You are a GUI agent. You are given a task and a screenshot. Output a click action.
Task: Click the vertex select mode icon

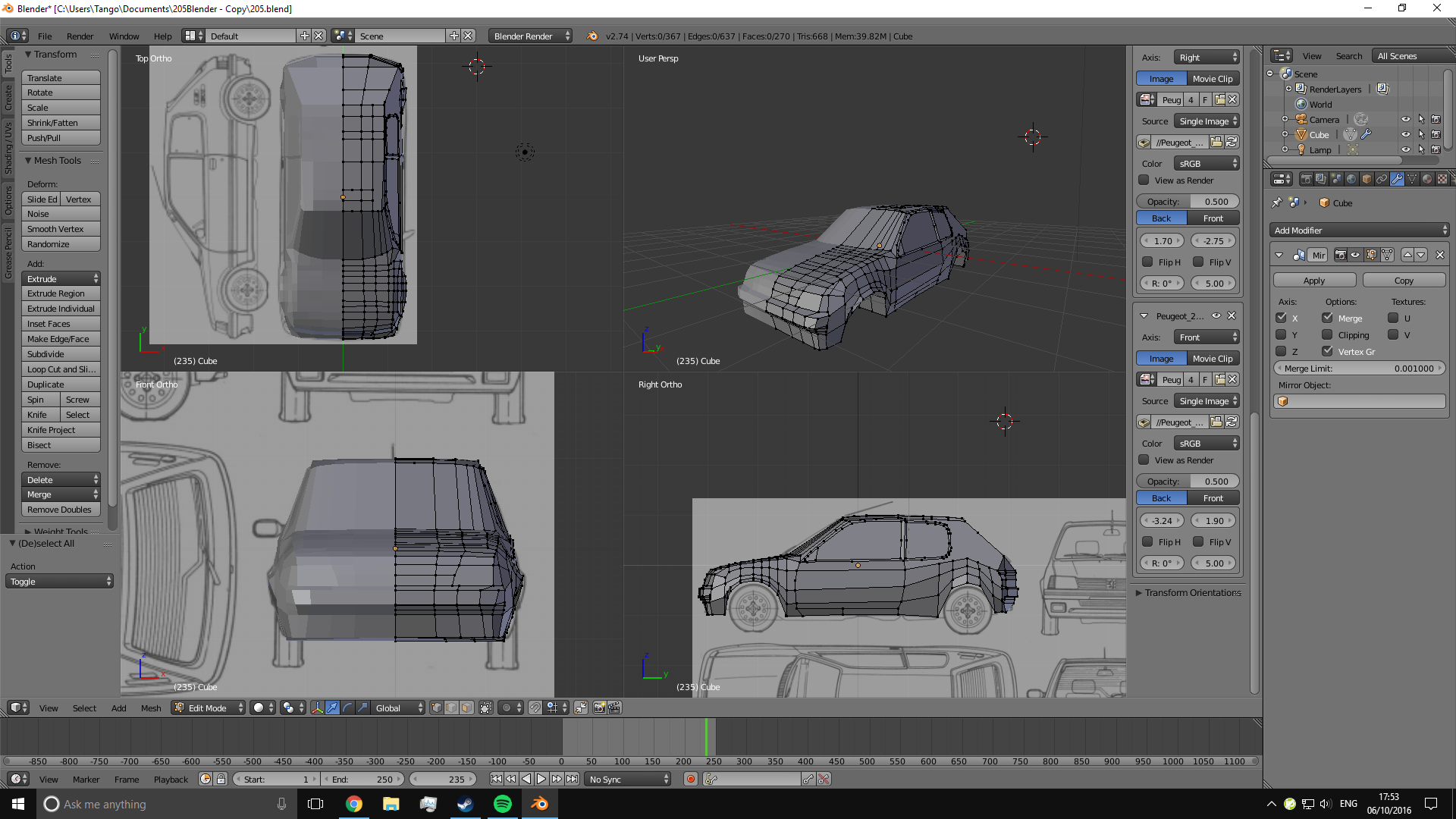pos(437,708)
